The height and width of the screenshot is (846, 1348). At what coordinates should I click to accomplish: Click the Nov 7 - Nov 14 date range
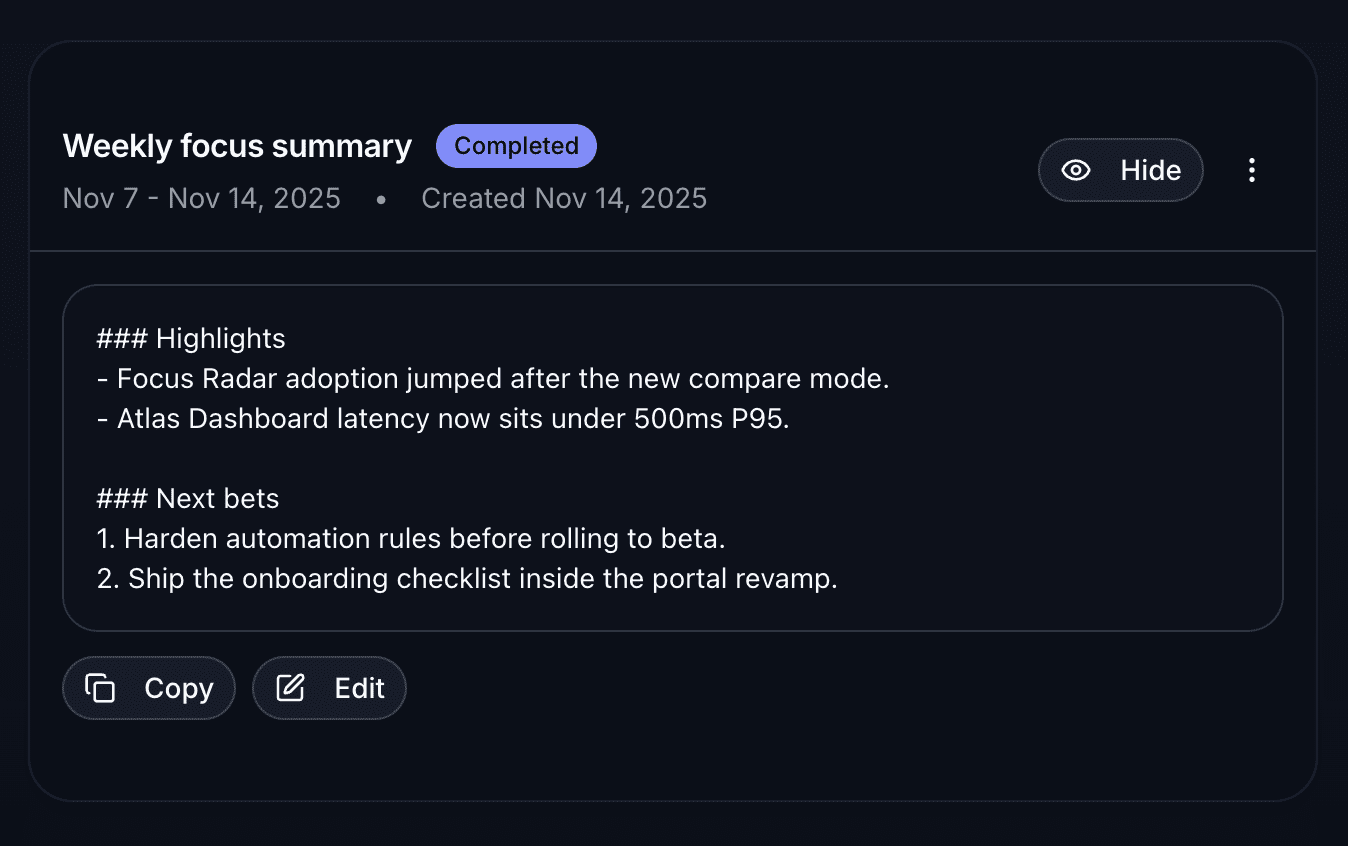[x=201, y=198]
